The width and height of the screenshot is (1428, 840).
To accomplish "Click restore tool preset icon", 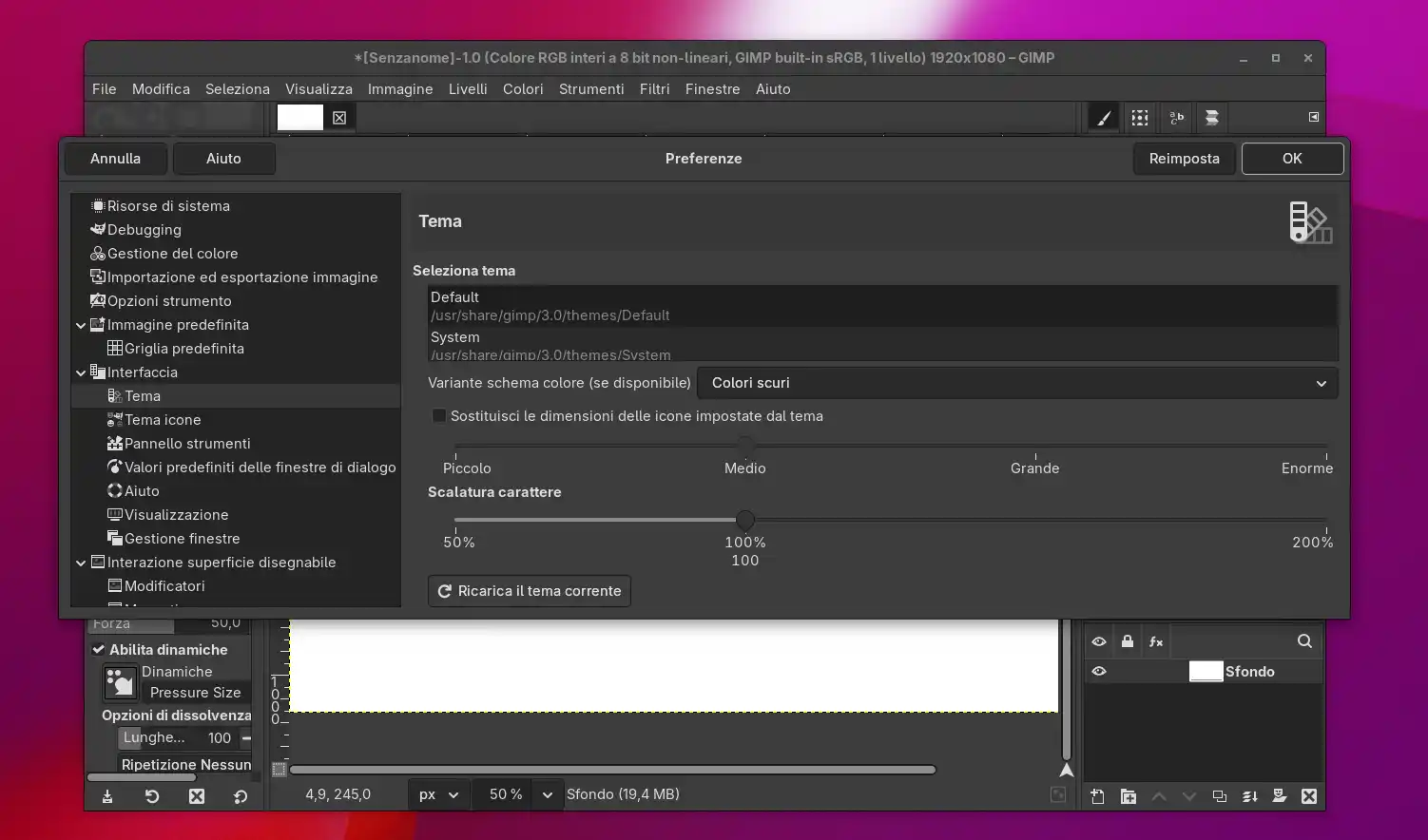I will click(152, 796).
